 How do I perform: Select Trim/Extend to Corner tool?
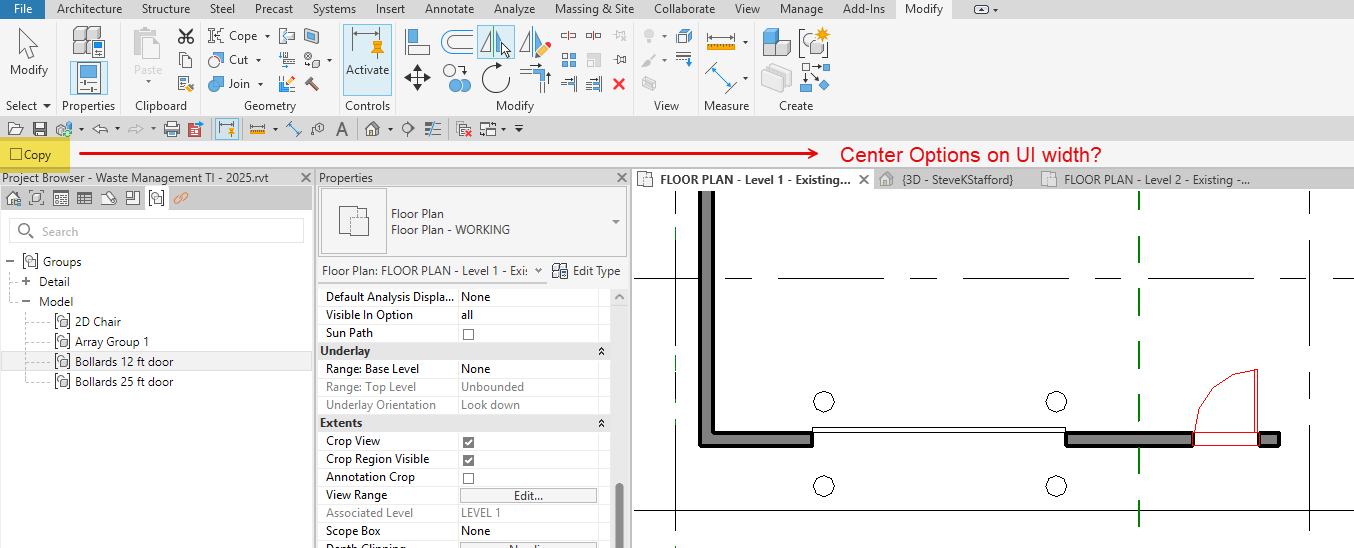pos(536,78)
